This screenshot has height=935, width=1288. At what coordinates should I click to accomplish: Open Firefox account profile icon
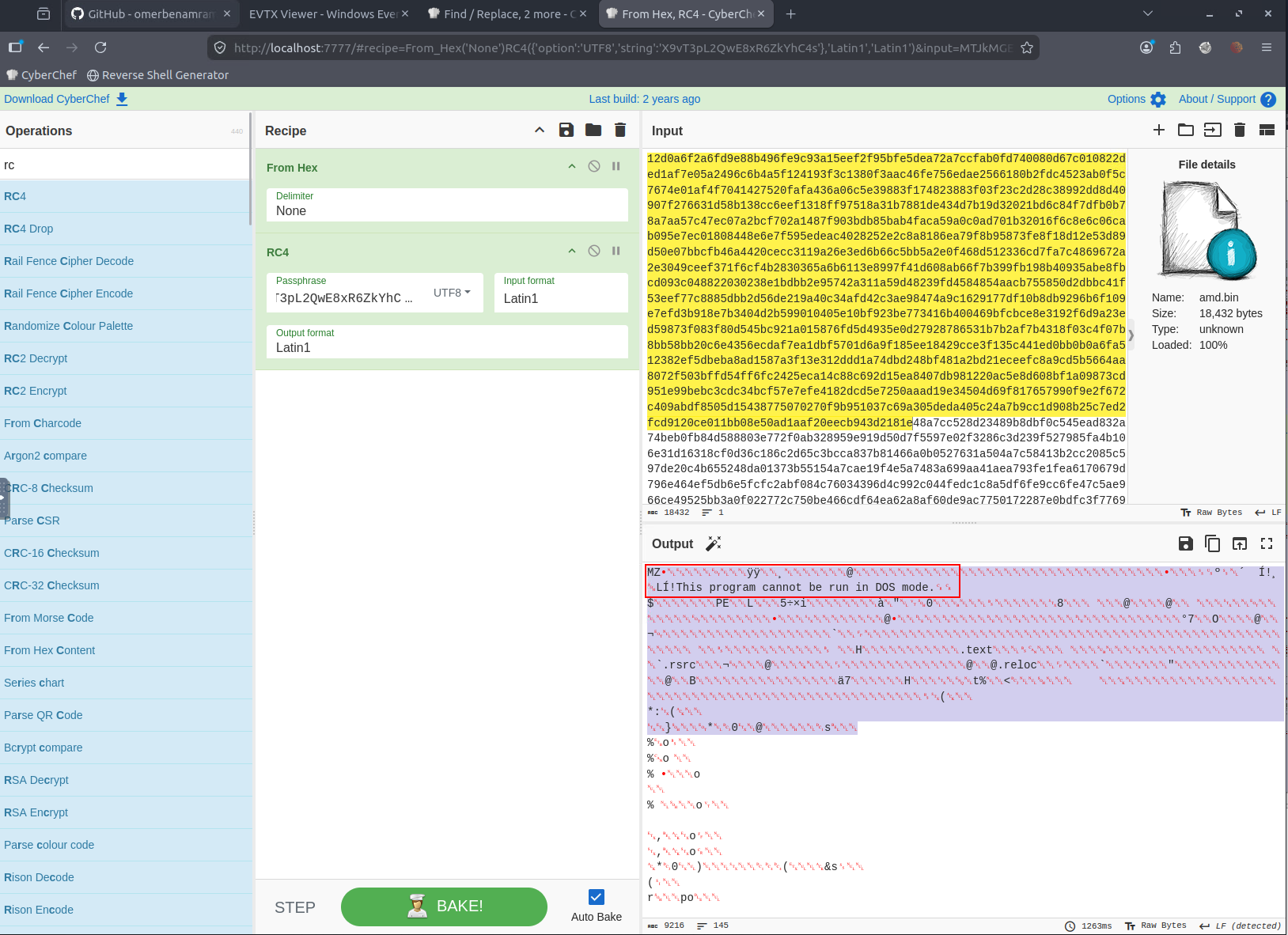1146,47
